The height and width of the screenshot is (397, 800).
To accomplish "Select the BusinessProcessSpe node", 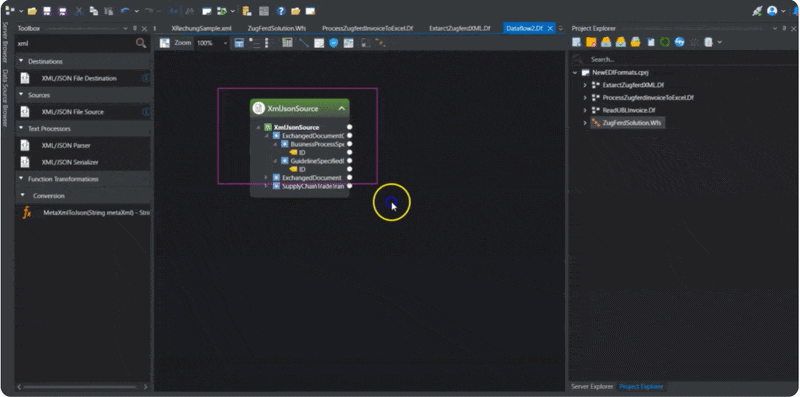I will point(317,144).
